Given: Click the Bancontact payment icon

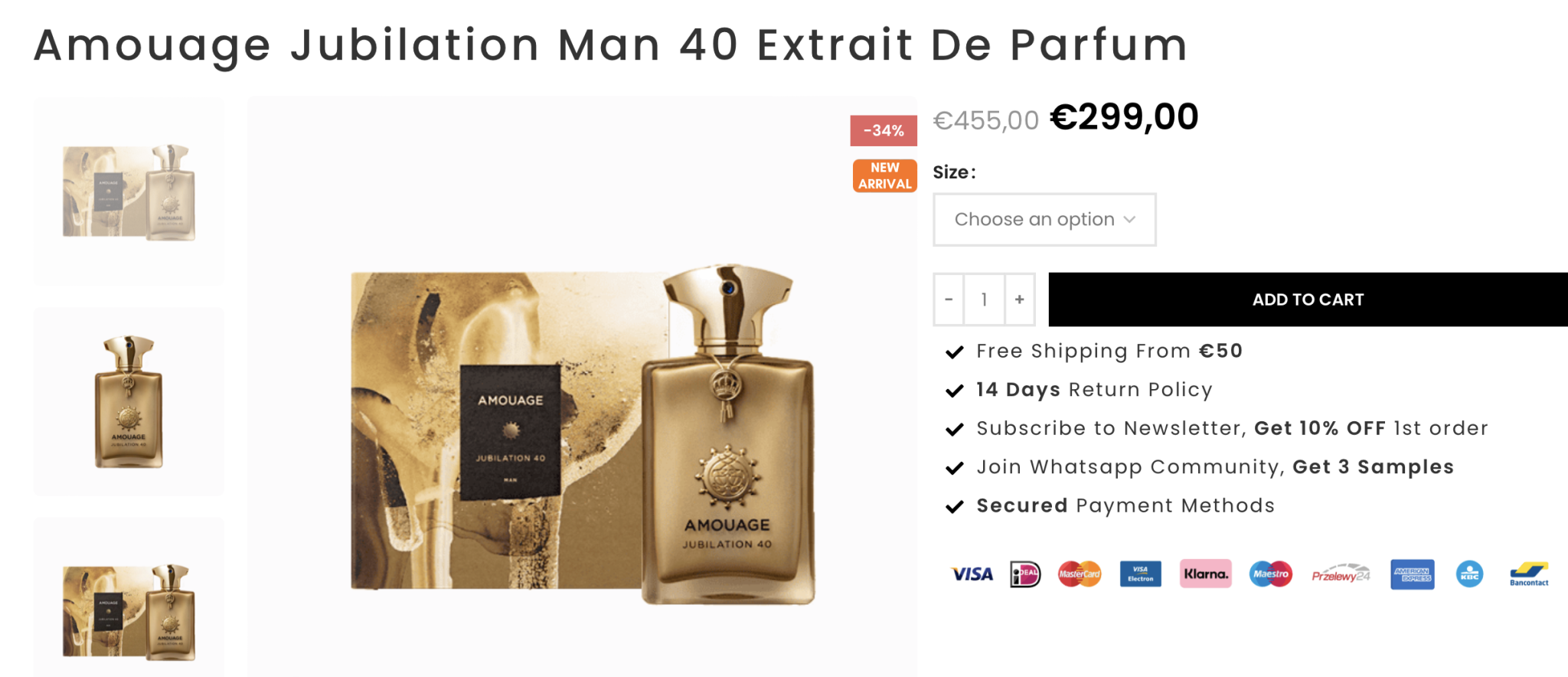Looking at the screenshot, I should click(x=1529, y=574).
